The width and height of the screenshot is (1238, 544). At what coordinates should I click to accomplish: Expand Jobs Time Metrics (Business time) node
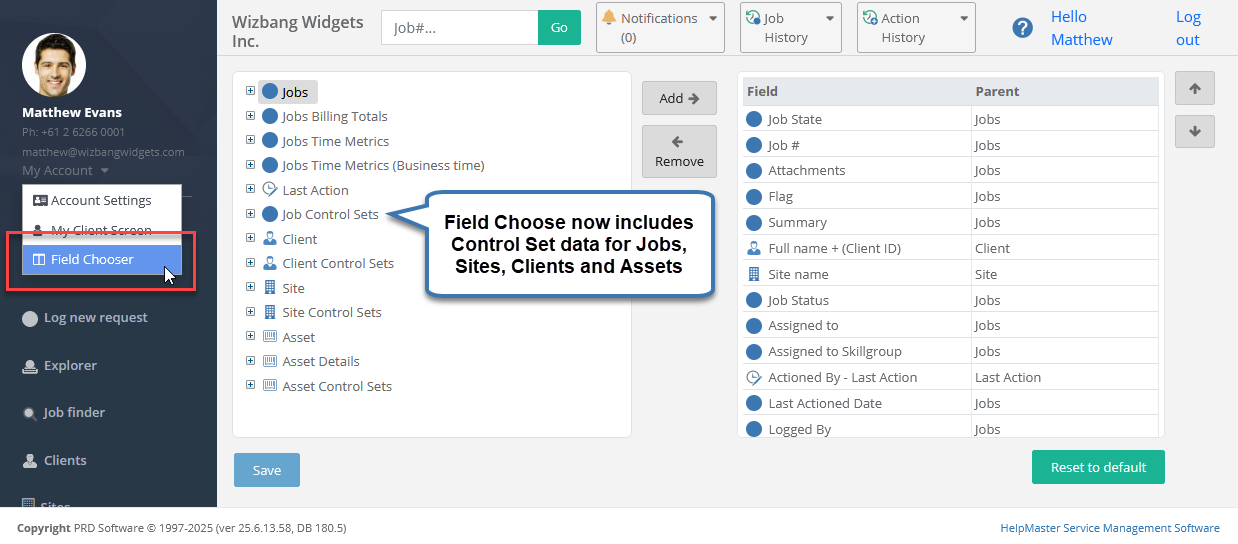point(250,165)
